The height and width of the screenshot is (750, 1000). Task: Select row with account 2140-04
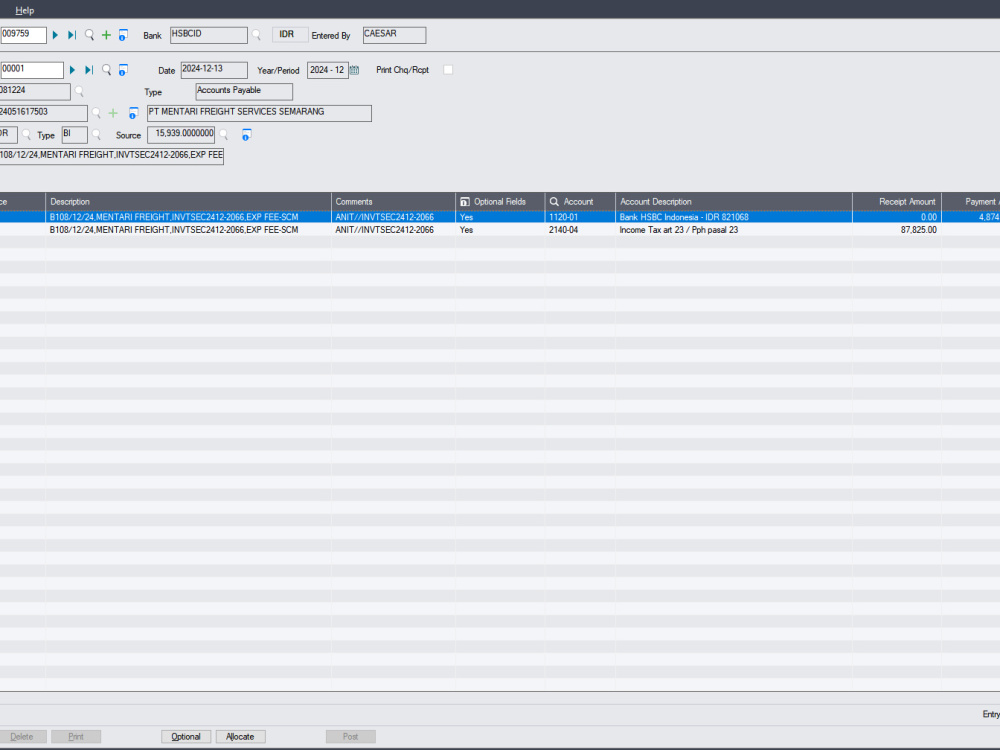[x=500, y=230]
